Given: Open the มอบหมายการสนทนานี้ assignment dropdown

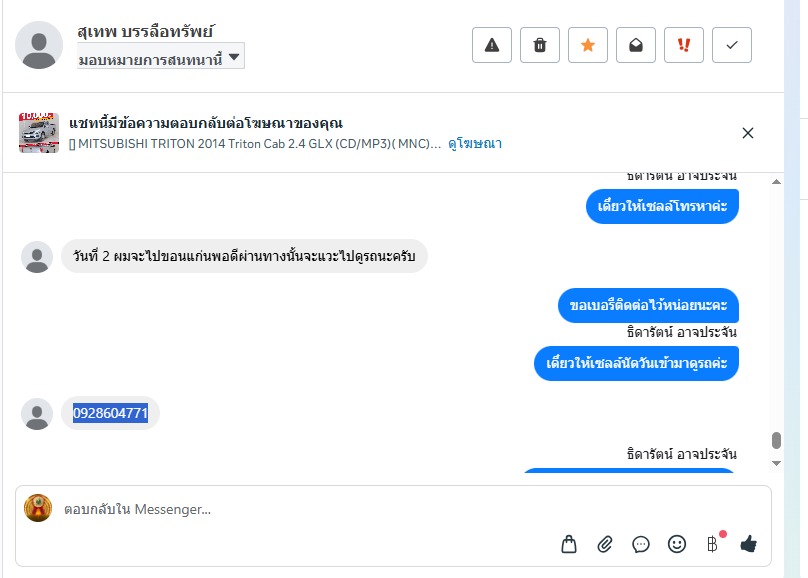Looking at the screenshot, I should (x=160, y=58).
